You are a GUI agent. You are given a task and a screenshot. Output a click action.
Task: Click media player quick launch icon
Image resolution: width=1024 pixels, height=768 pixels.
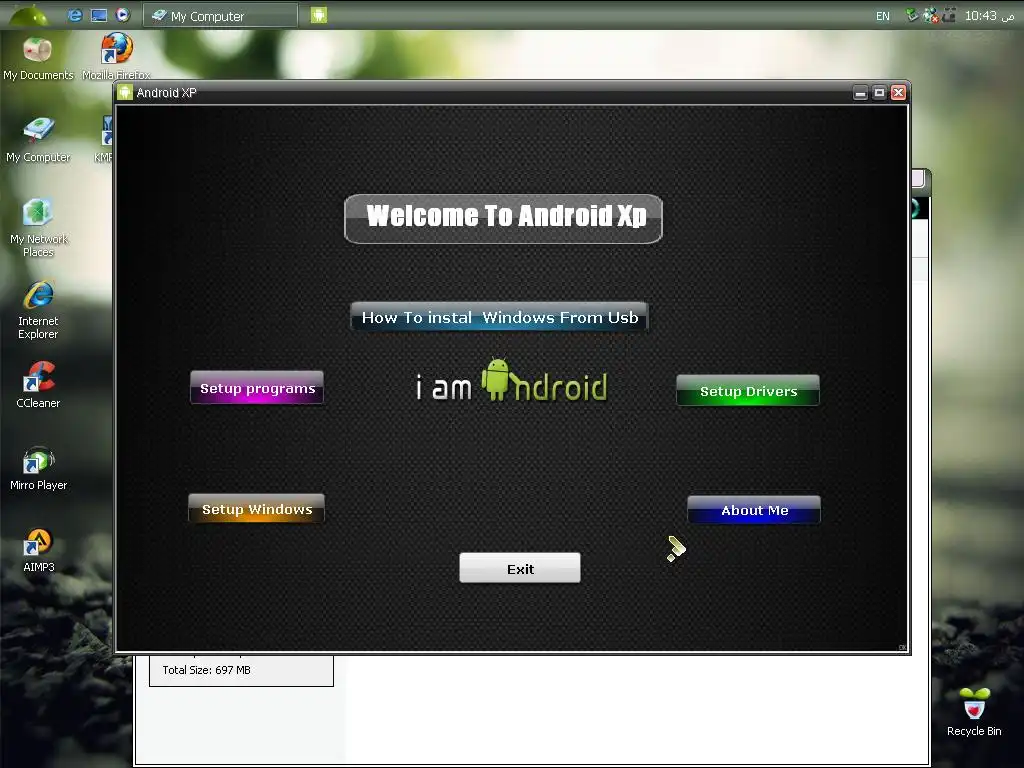click(x=122, y=15)
